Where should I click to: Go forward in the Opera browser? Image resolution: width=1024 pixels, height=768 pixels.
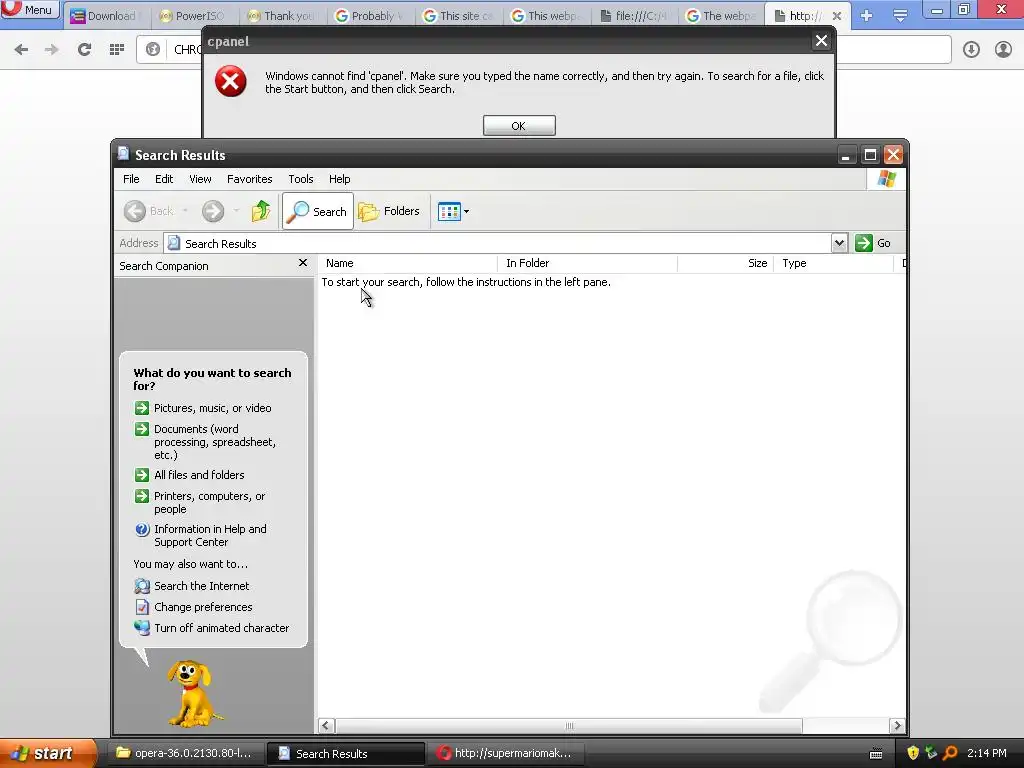point(52,50)
